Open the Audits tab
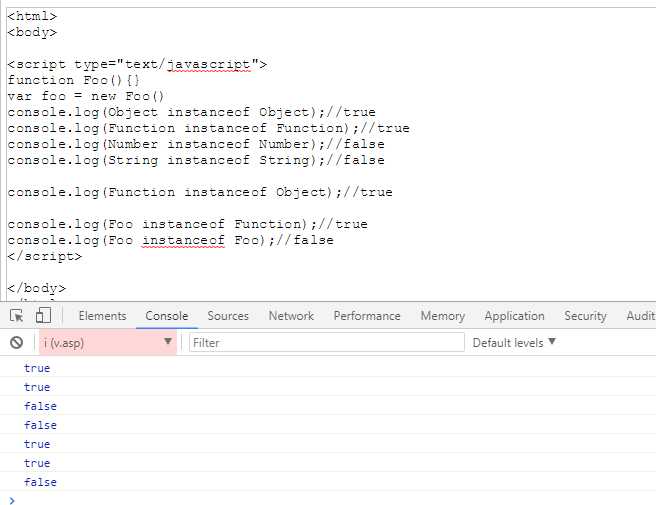 pyautogui.click(x=641, y=316)
